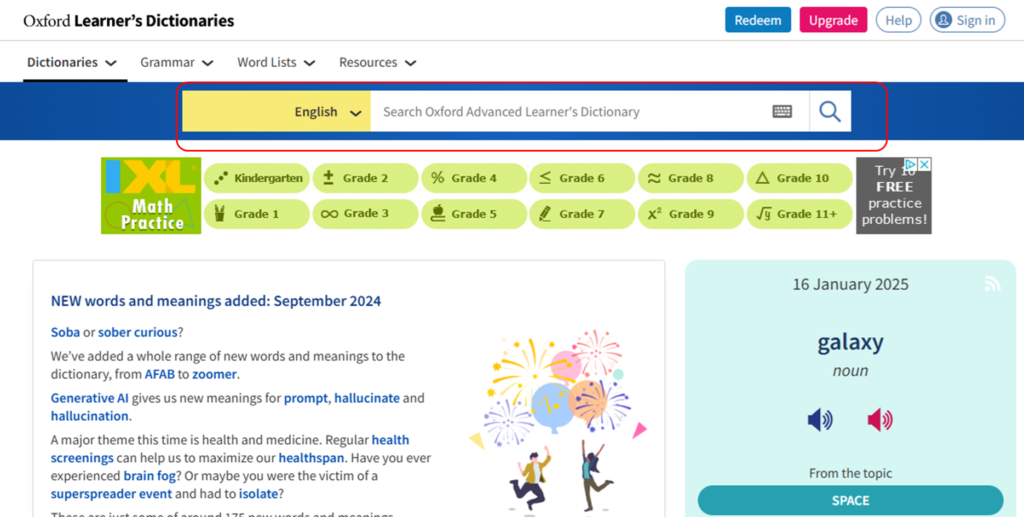Open the healthspan word link

pyautogui.click(x=312, y=458)
